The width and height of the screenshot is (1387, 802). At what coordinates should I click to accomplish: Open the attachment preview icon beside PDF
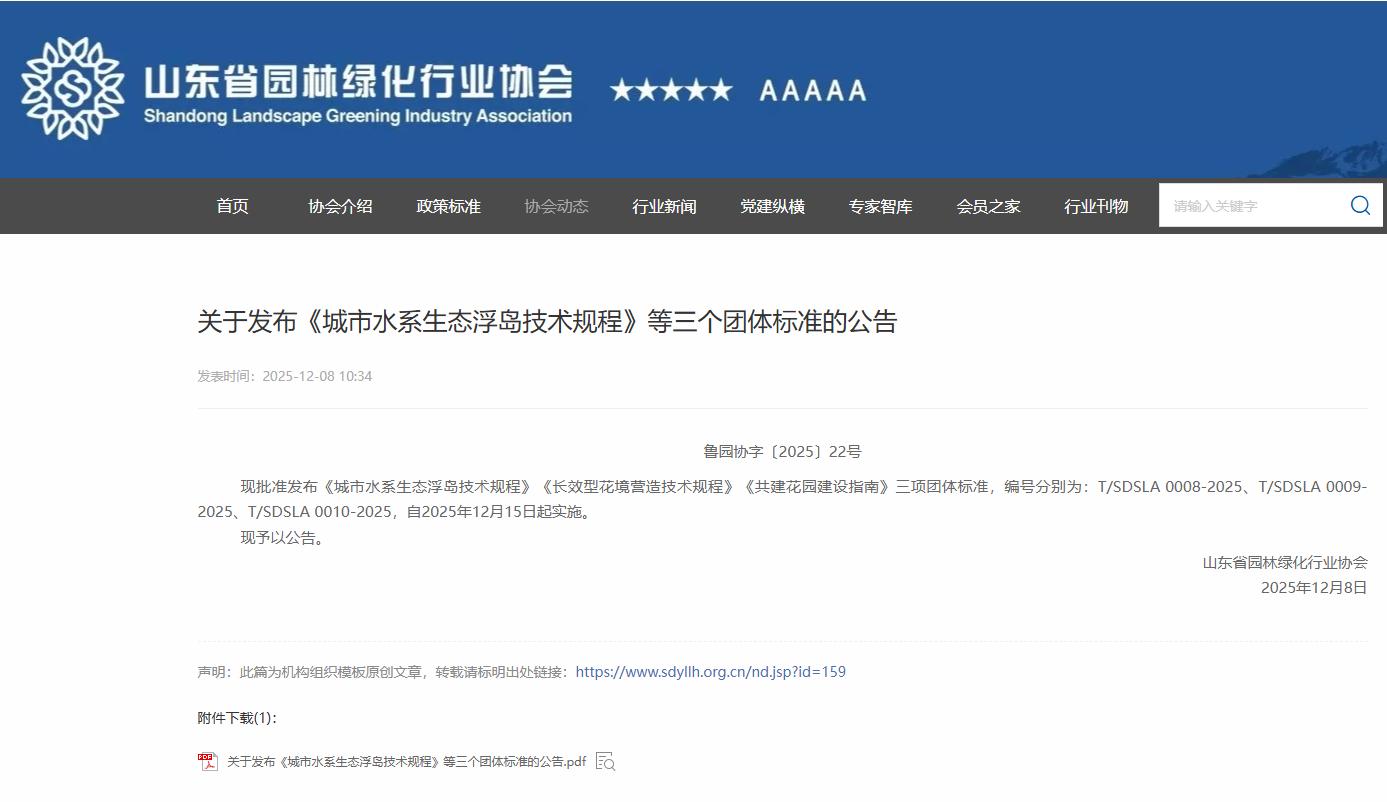[605, 762]
